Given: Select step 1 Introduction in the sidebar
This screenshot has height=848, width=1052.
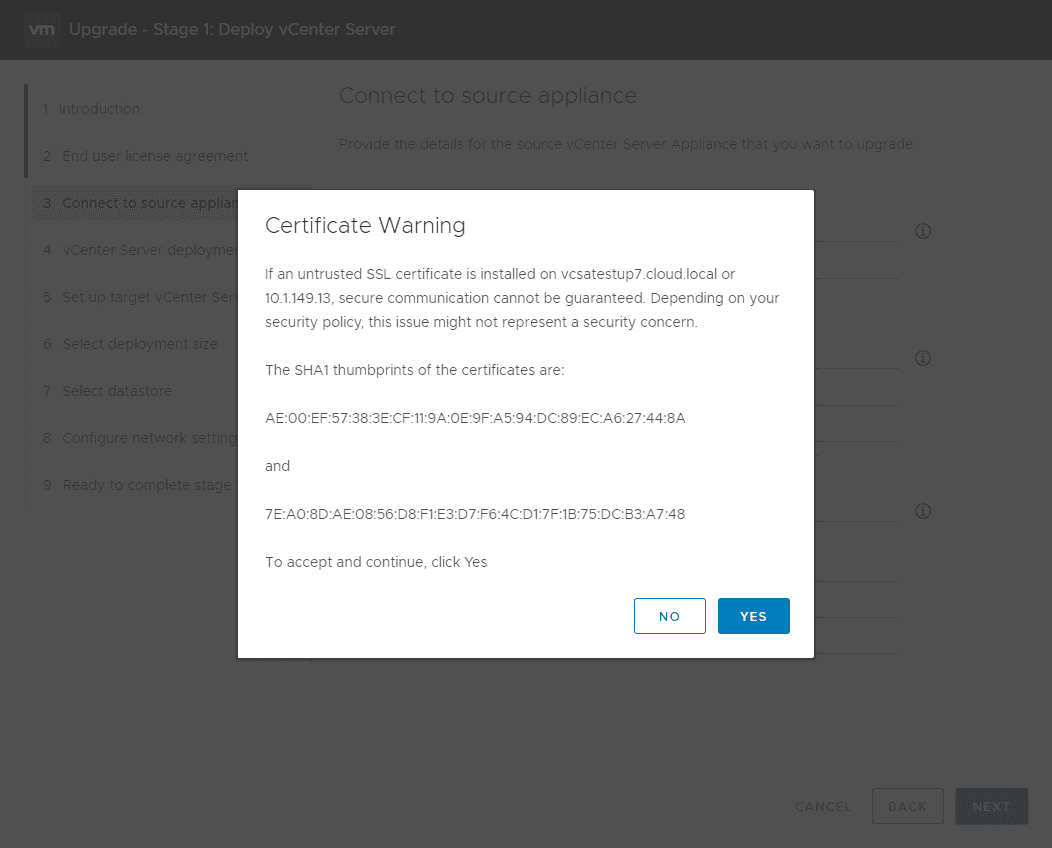Looking at the screenshot, I should coord(98,109).
